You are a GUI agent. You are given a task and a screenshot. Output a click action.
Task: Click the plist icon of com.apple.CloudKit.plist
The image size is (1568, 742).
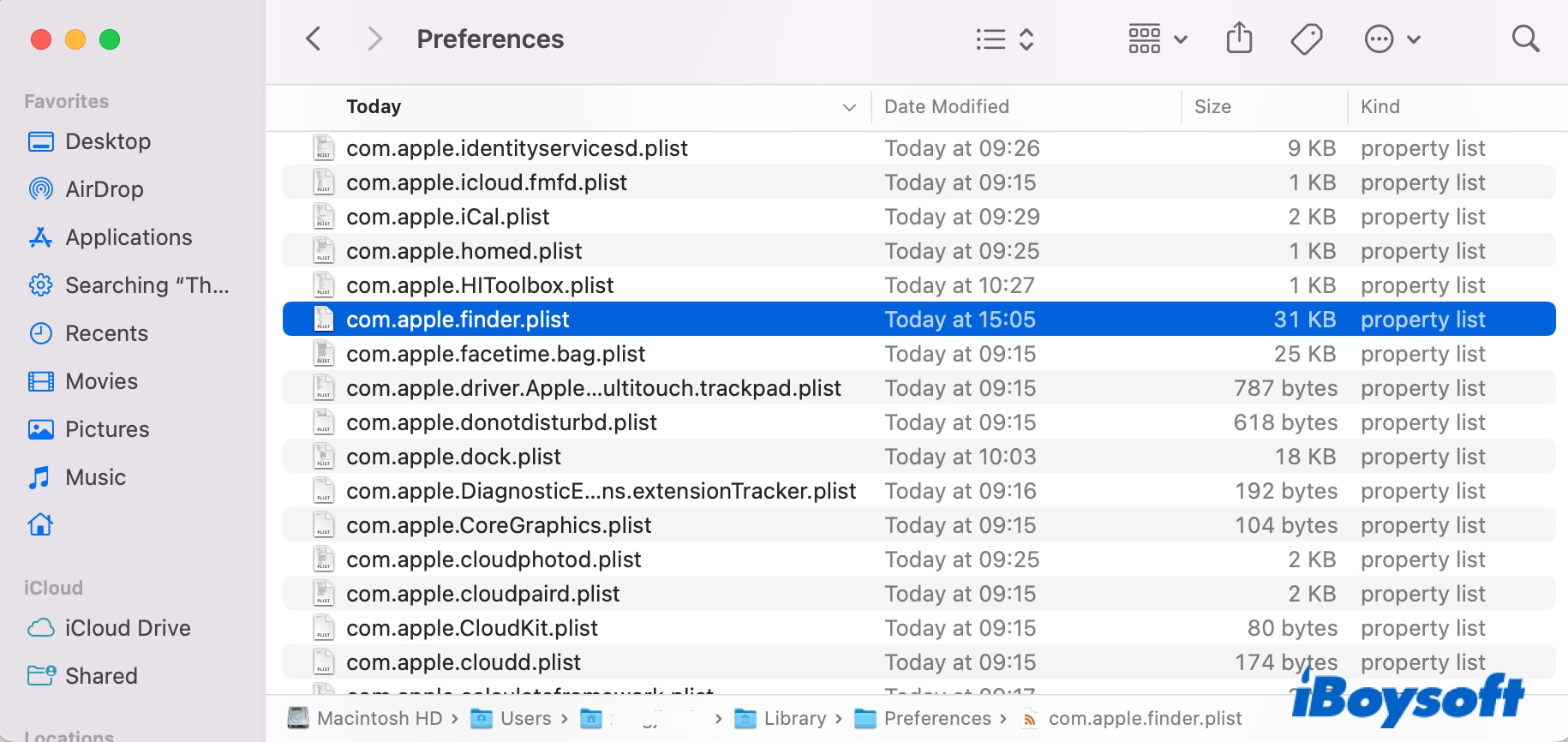pyautogui.click(x=323, y=628)
